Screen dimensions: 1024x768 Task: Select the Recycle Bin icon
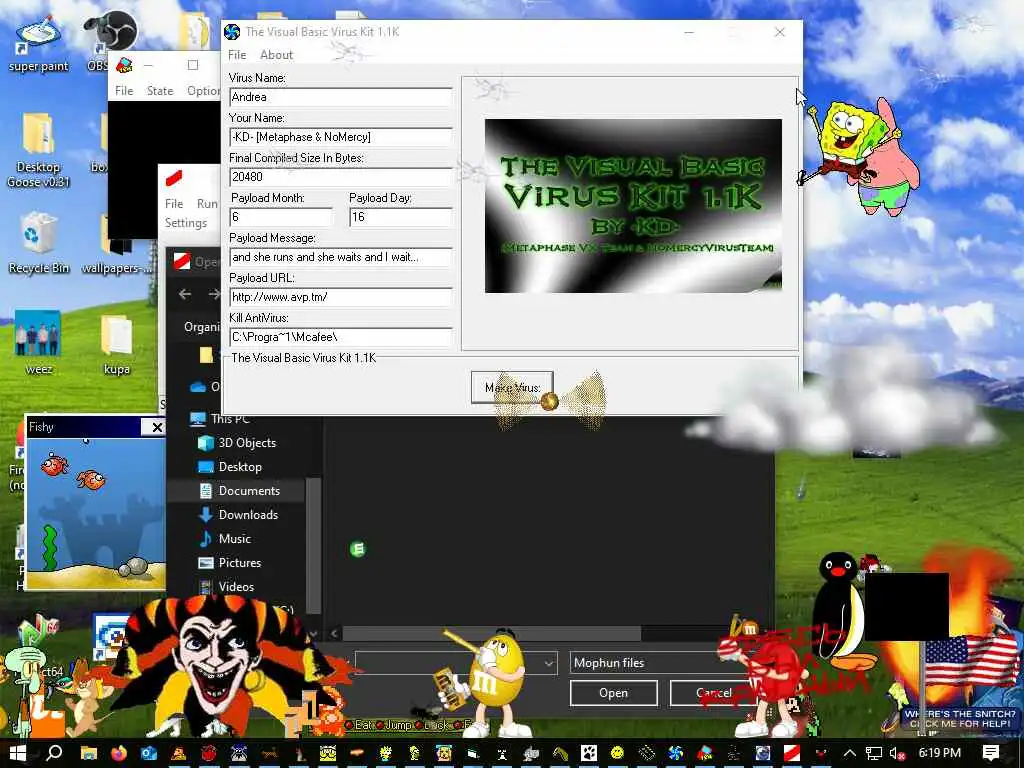point(38,243)
